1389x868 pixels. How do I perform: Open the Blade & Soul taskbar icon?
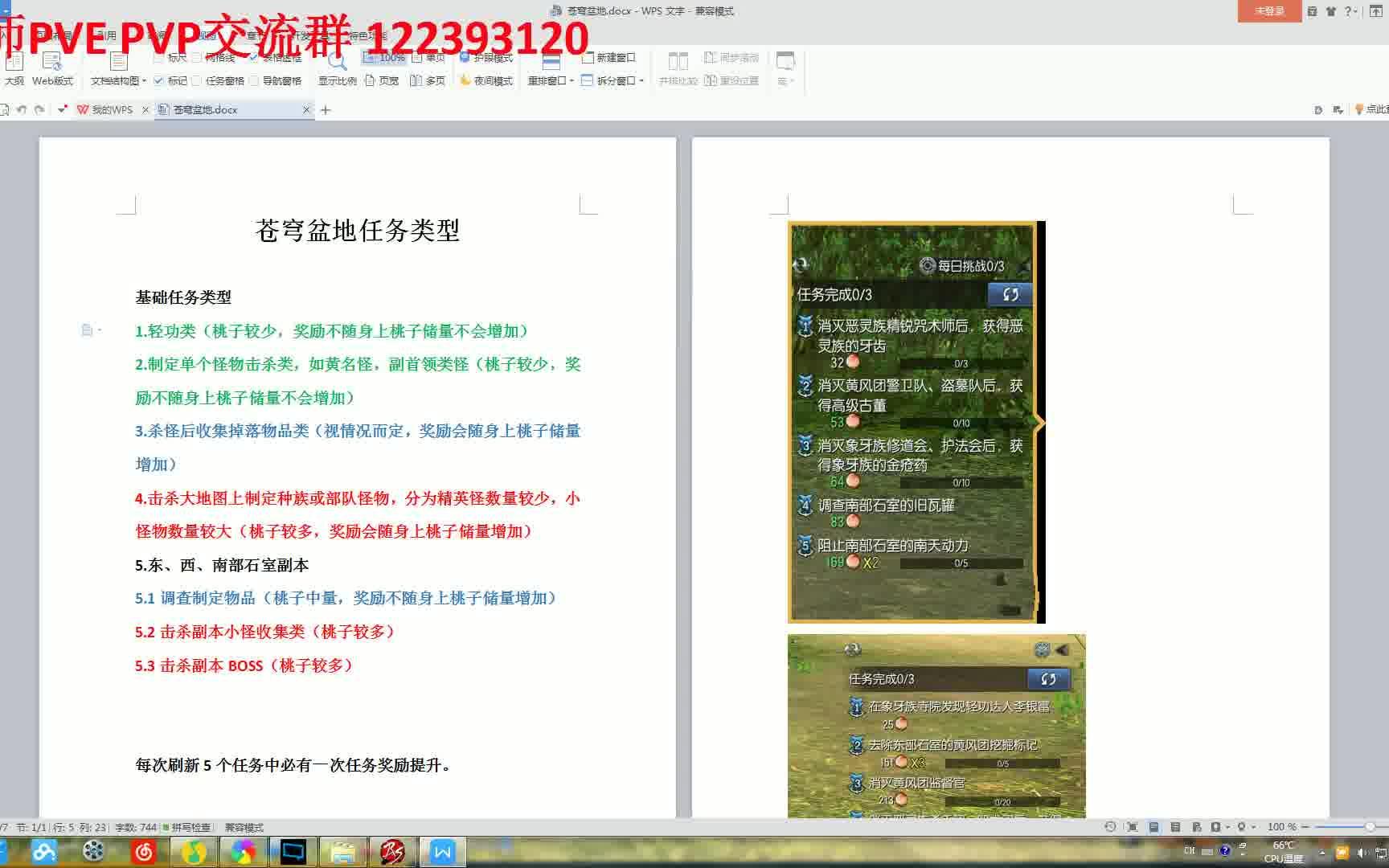[x=393, y=851]
